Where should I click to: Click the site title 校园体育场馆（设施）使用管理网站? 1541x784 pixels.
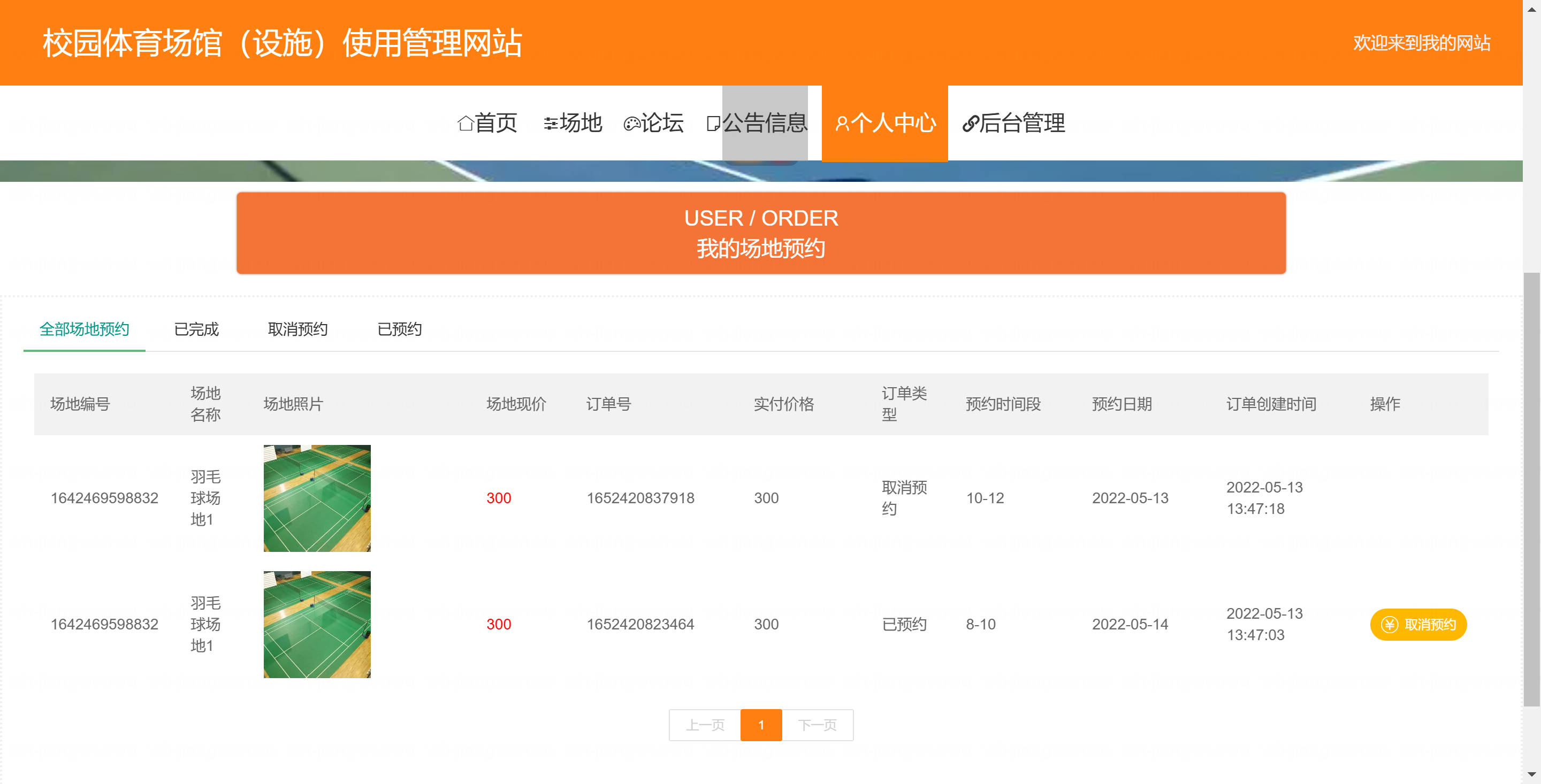pos(283,43)
